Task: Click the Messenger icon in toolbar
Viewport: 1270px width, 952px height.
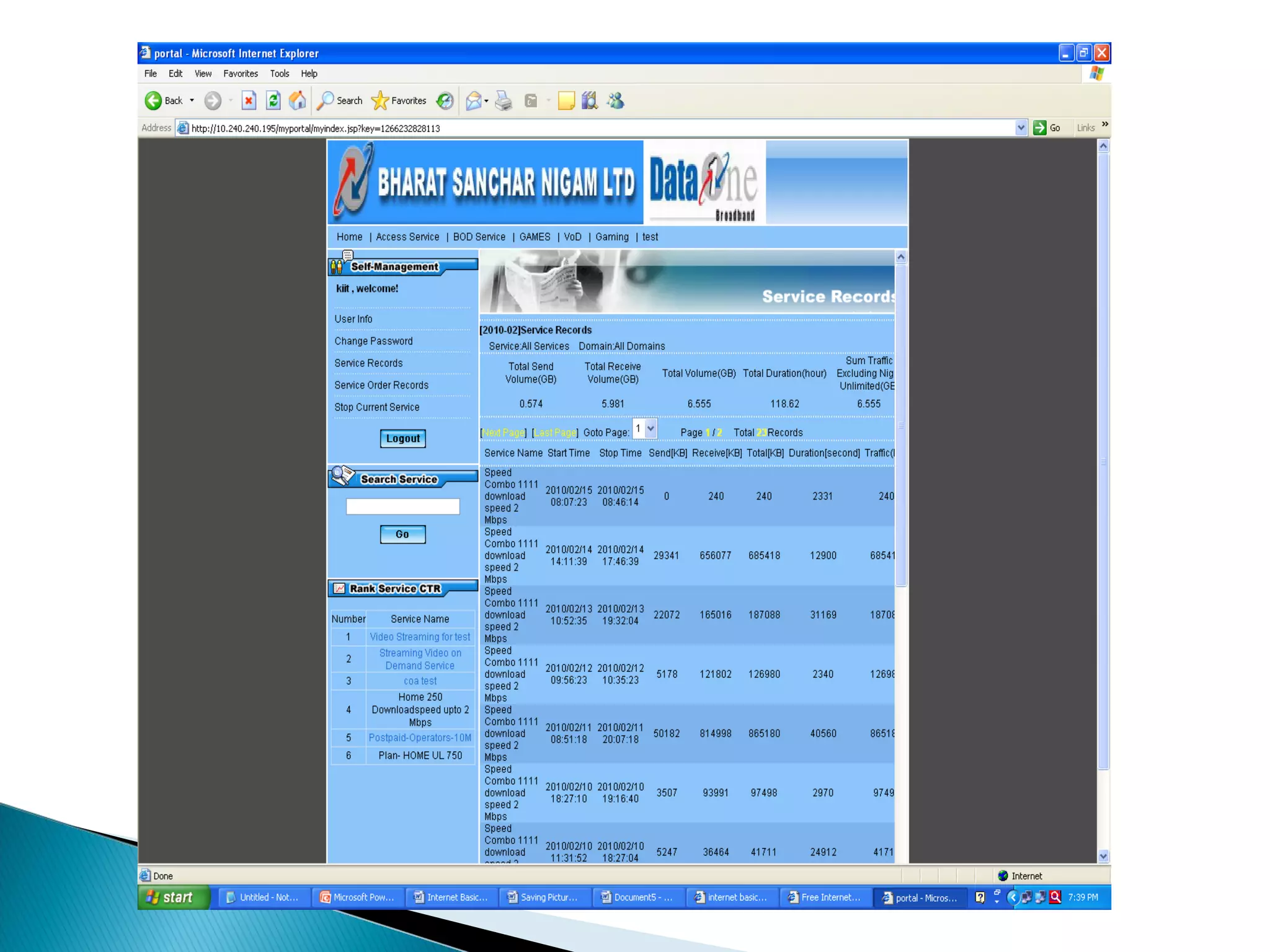Action: 616,100
